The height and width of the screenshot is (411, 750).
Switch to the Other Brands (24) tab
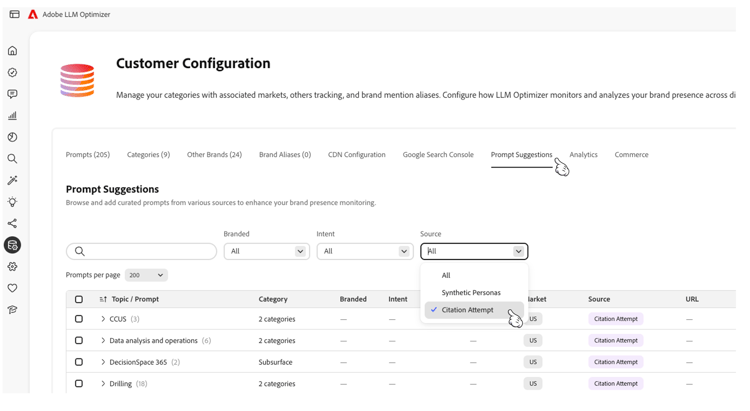(x=214, y=155)
